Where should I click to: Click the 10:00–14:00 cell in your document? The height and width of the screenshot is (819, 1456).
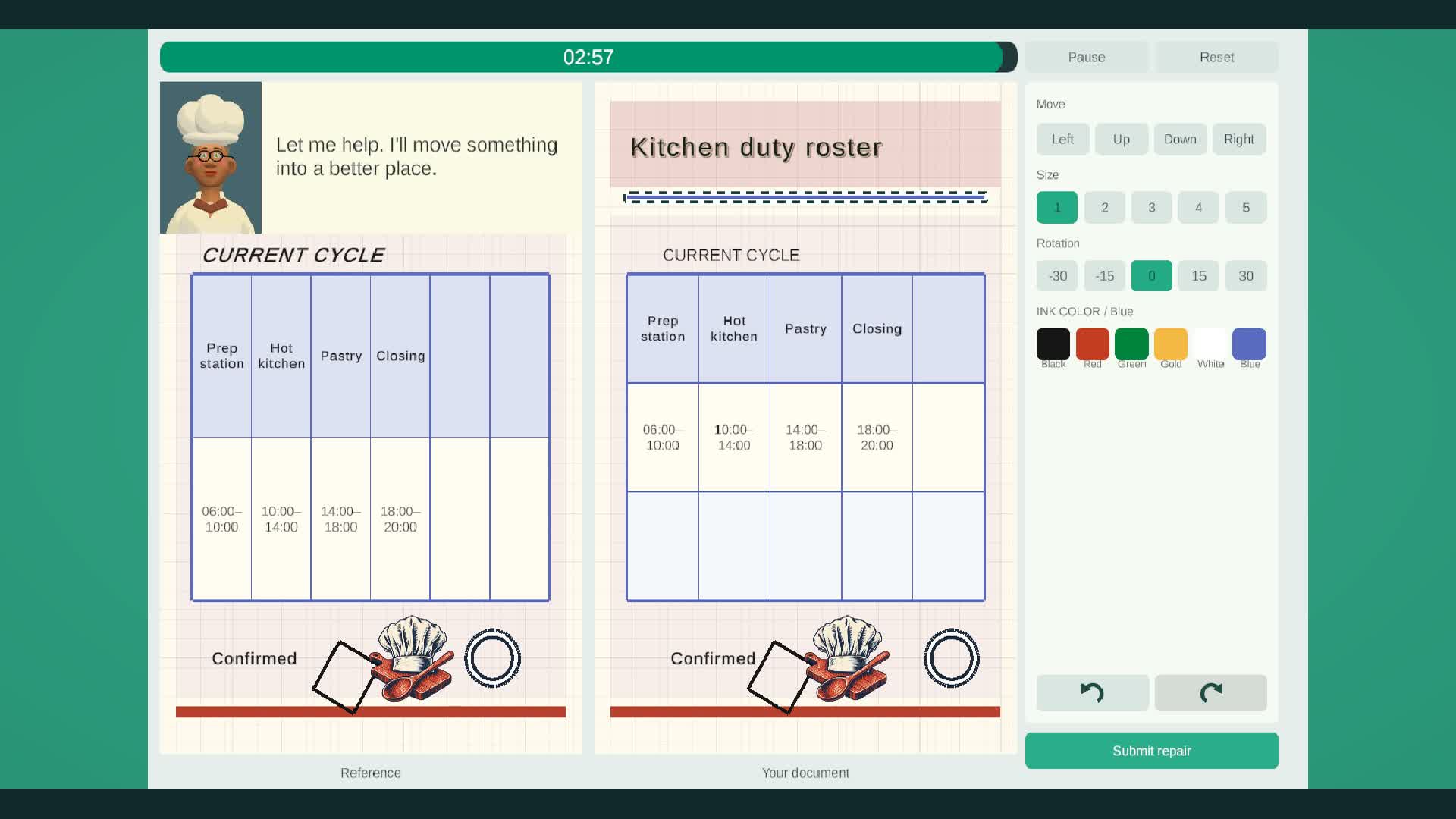coord(734,438)
